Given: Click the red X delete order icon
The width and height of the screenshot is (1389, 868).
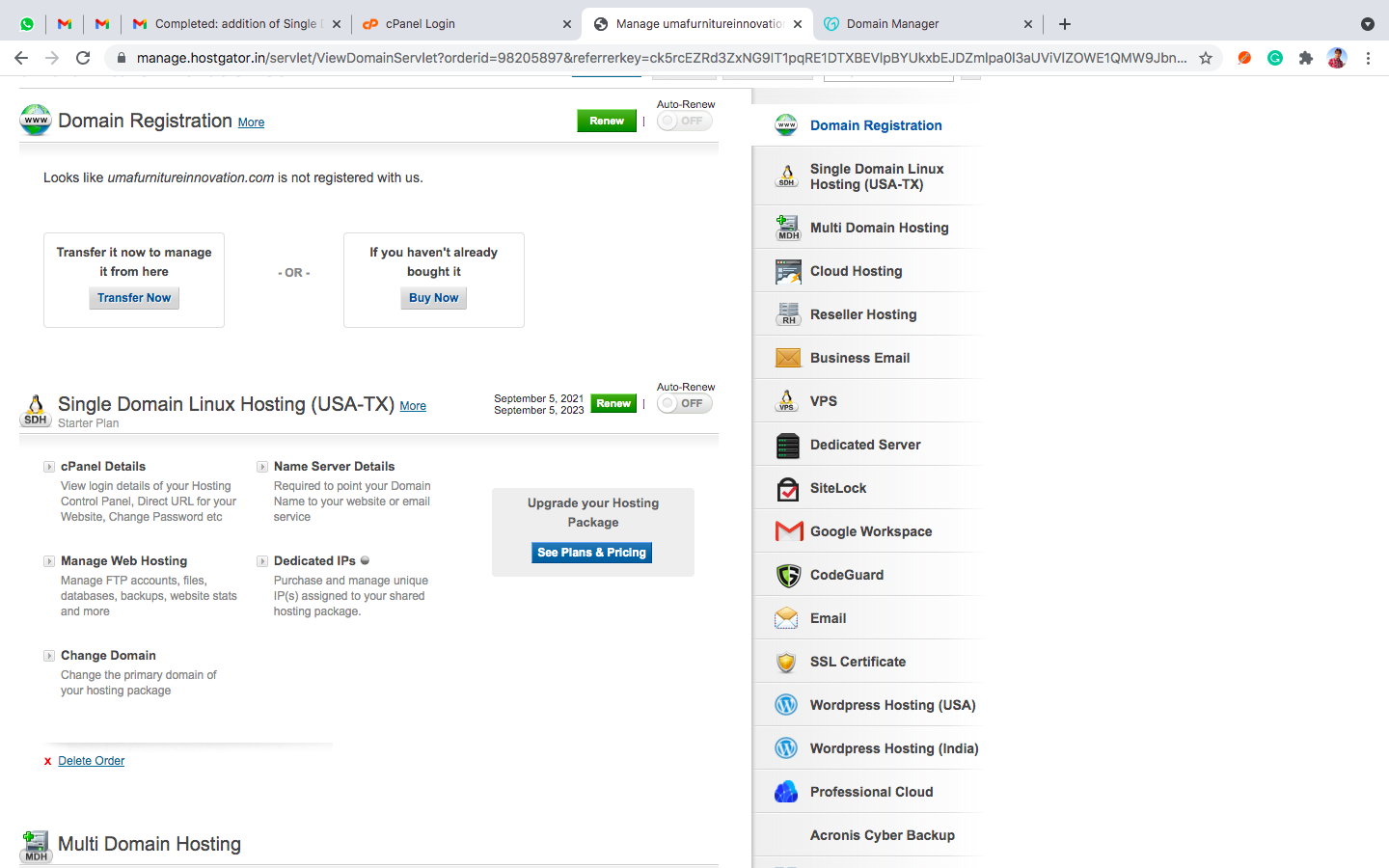Looking at the screenshot, I should 47,762.
